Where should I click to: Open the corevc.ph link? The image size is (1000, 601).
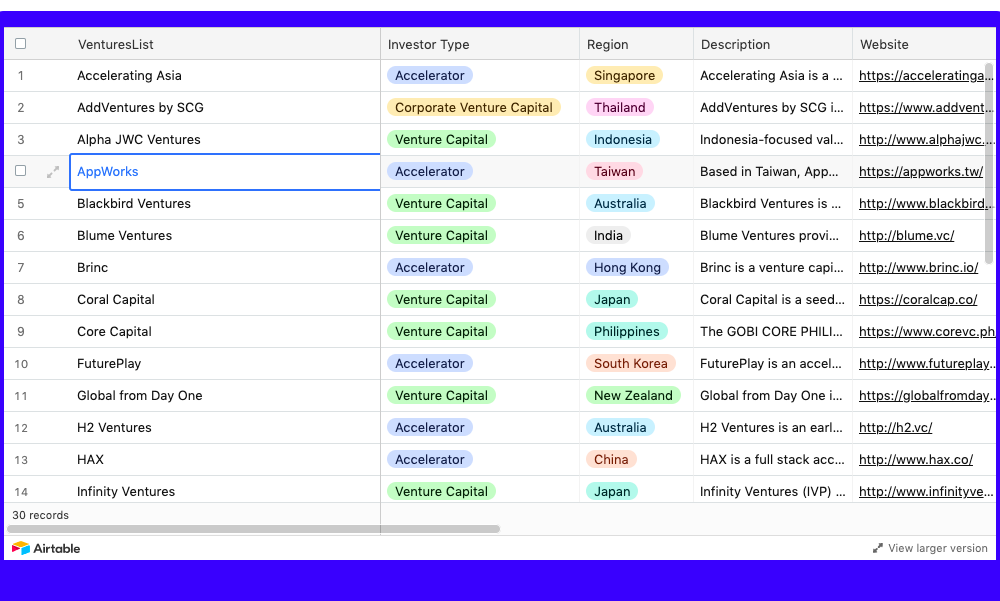click(x=927, y=331)
